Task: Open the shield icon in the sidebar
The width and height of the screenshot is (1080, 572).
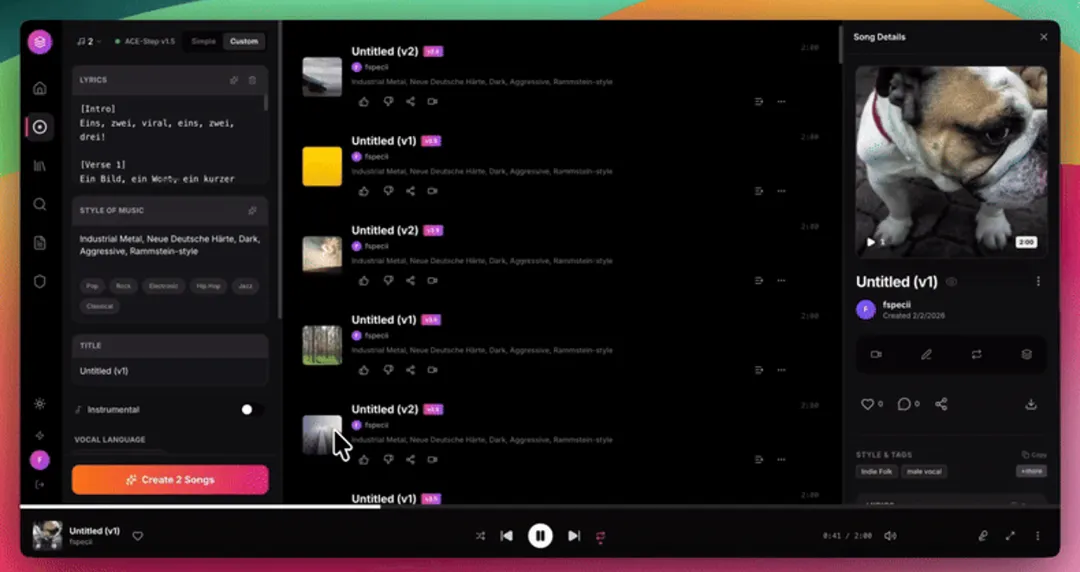Action: tap(40, 281)
